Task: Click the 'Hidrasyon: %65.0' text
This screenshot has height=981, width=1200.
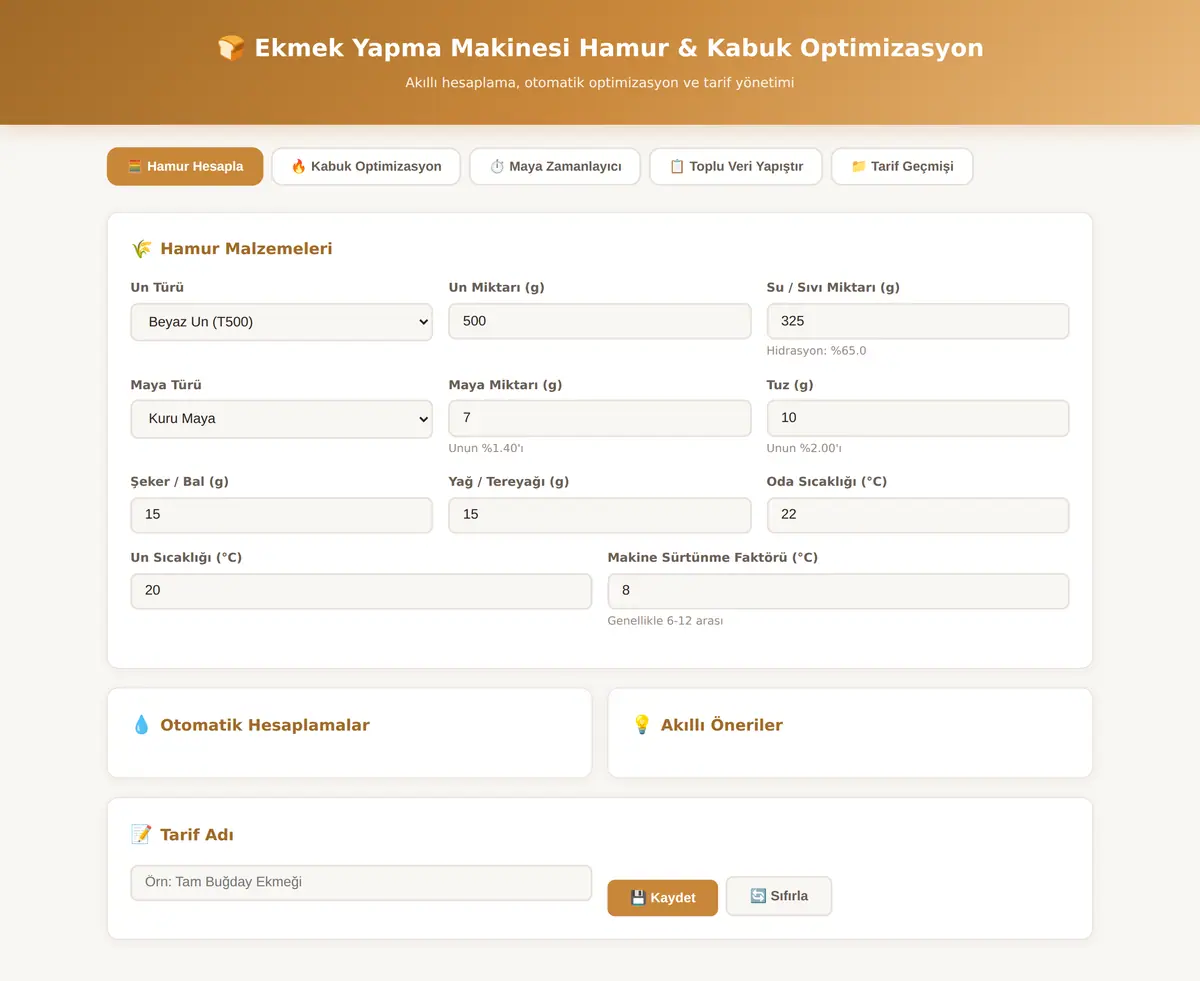Action: point(816,351)
